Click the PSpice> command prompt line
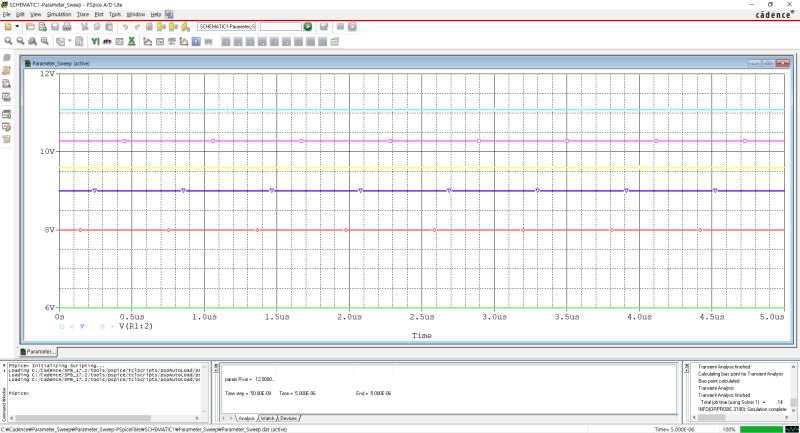 (x=18, y=393)
